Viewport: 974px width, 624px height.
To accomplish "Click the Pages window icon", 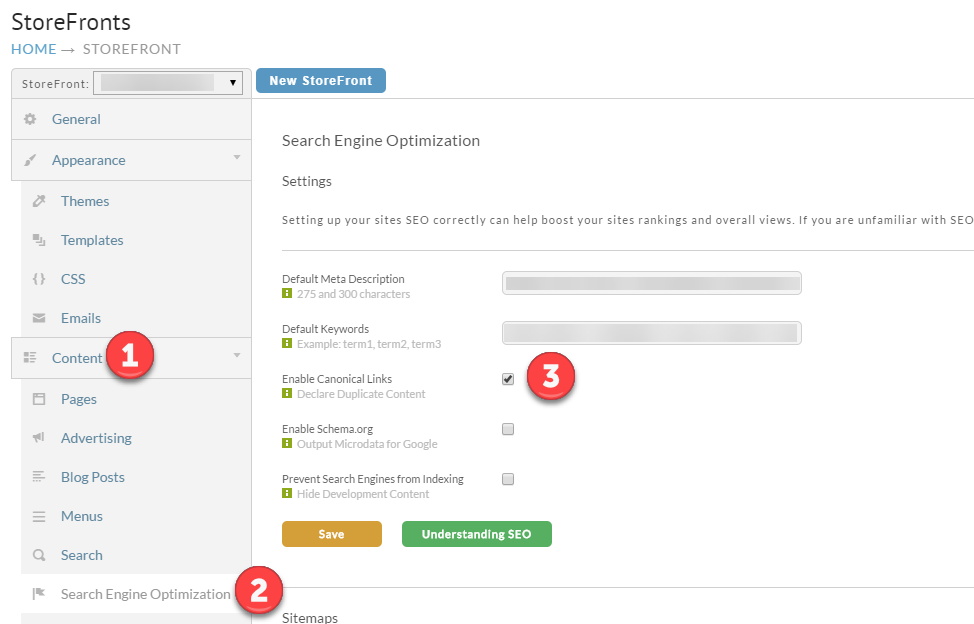I will coord(39,399).
